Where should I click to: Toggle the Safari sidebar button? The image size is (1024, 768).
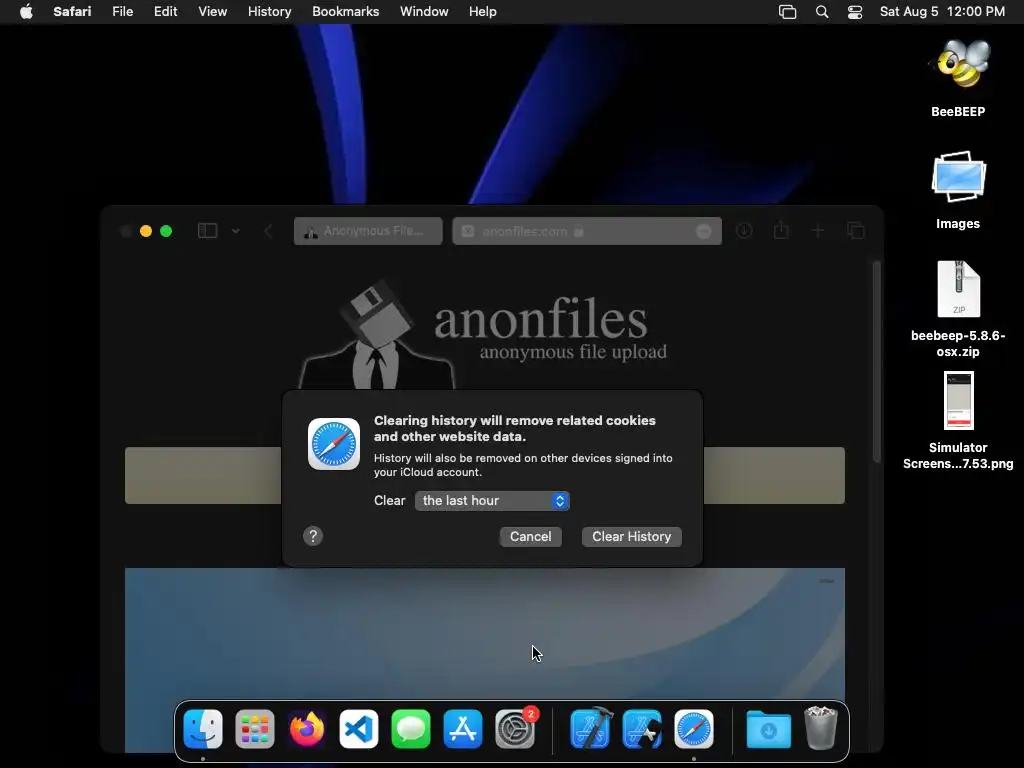click(208, 231)
